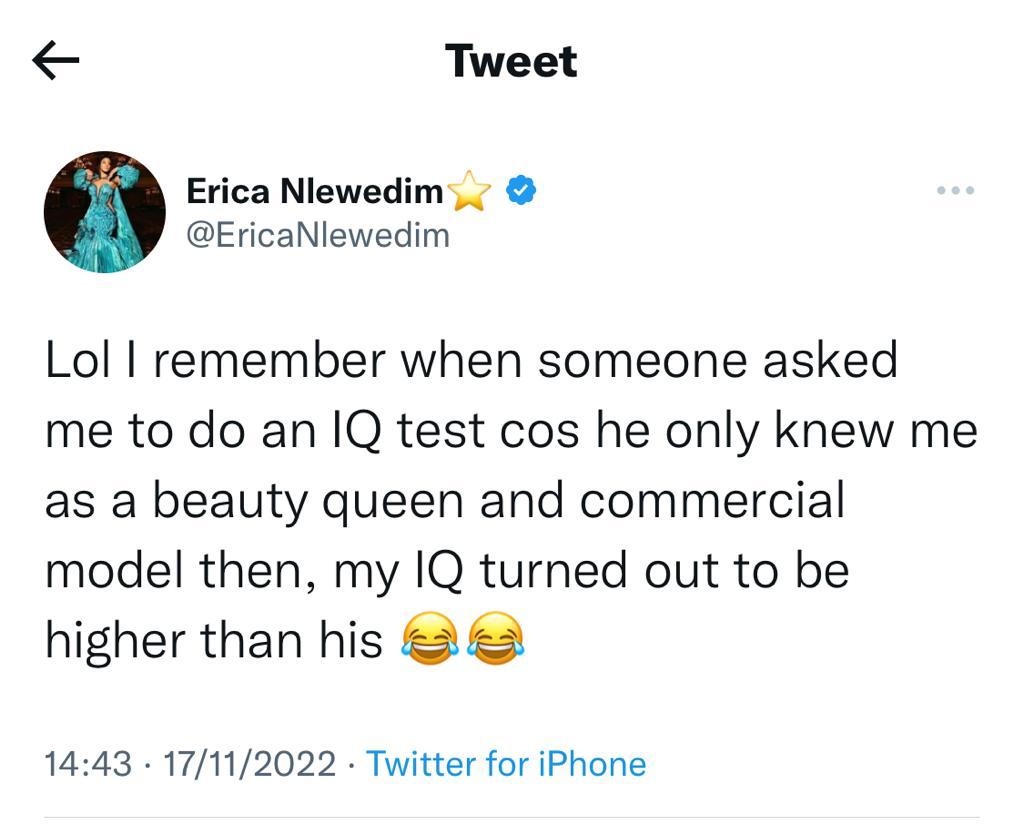Screen dimensions: 1024x835
Task: Click the Erica Nlewedim display name
Action: pos(315,190)
